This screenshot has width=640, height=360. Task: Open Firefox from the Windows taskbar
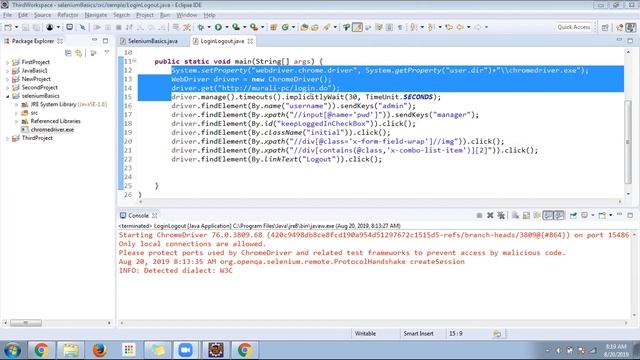[x=99, y=350]
